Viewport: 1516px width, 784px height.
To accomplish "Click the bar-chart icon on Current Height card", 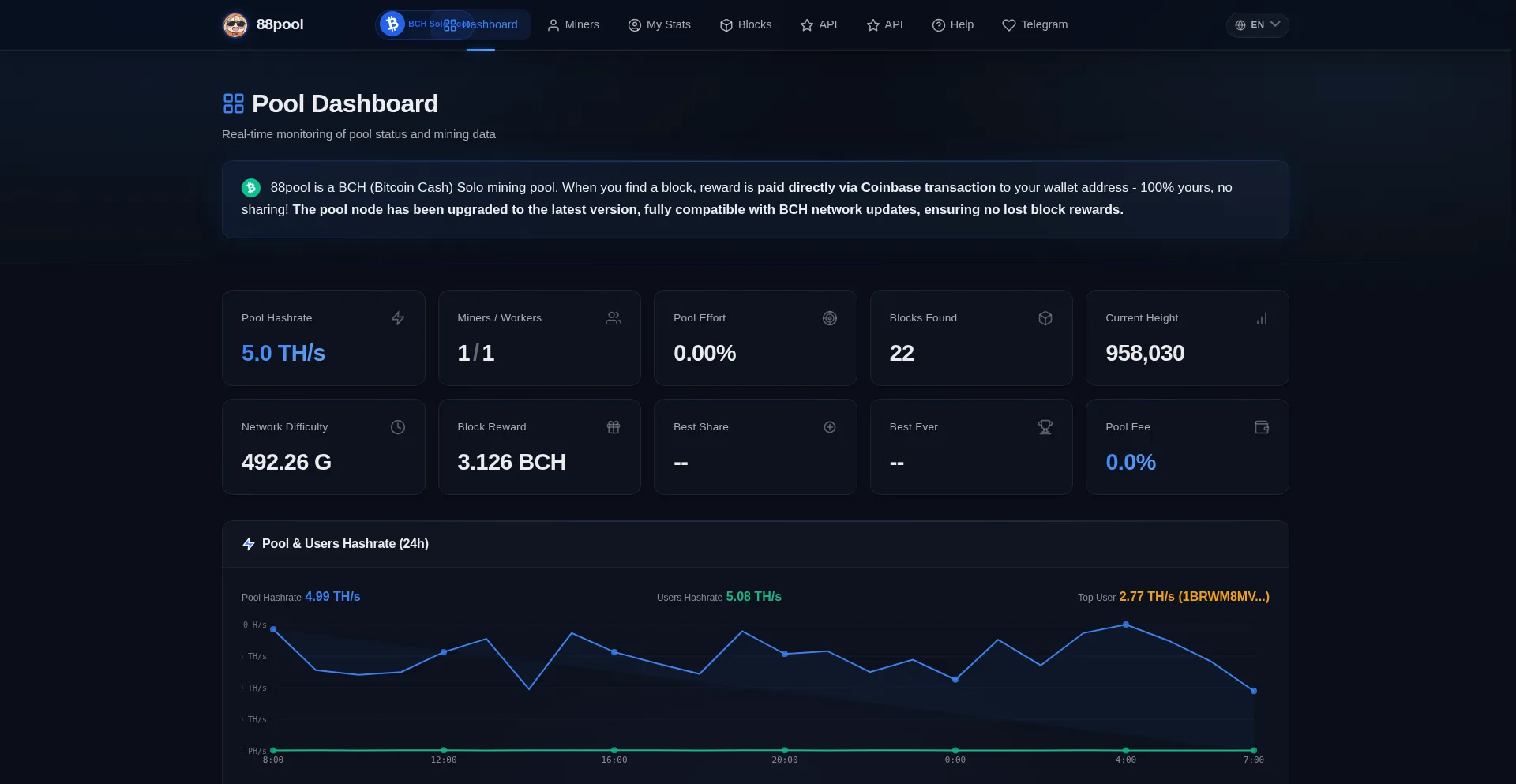I will tap(1262, 318).
